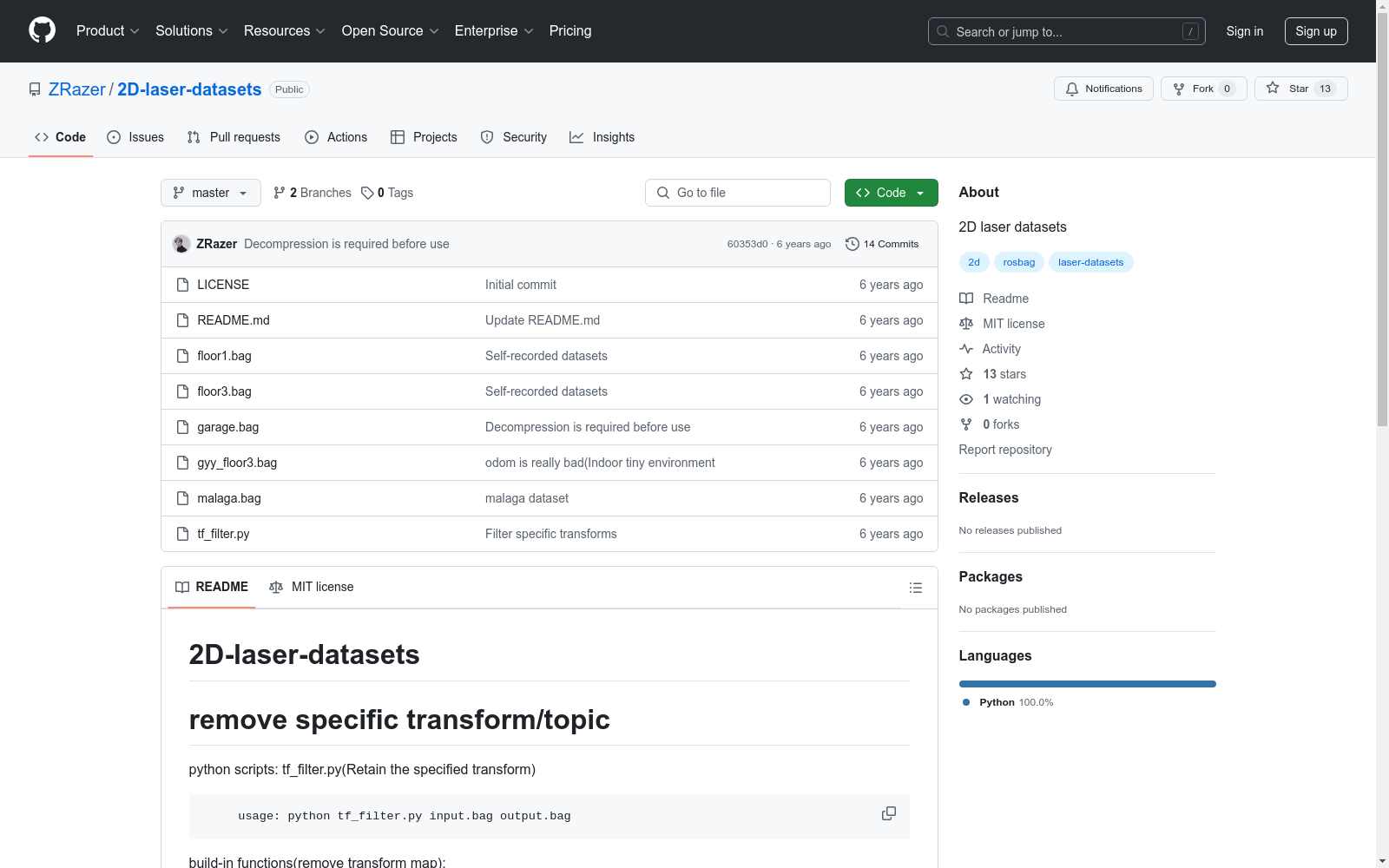Open the rosbag topic tag
Screen dimensions: 1389x868
1019,262
